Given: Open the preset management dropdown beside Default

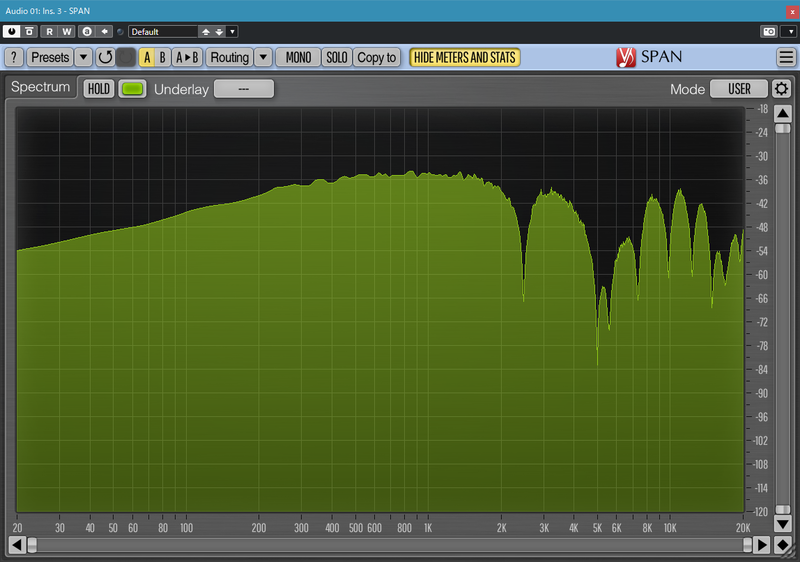Looking at the screenshot, I should coord(232,32).
